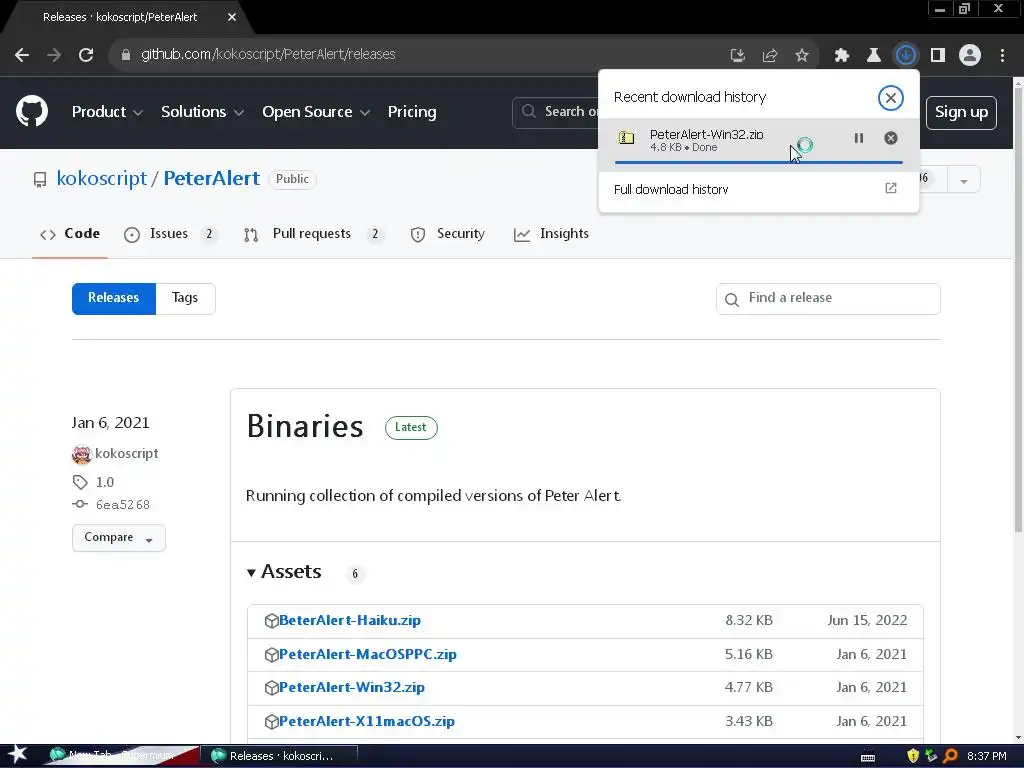Click the downloads toolbar icon

coord(906,55)
